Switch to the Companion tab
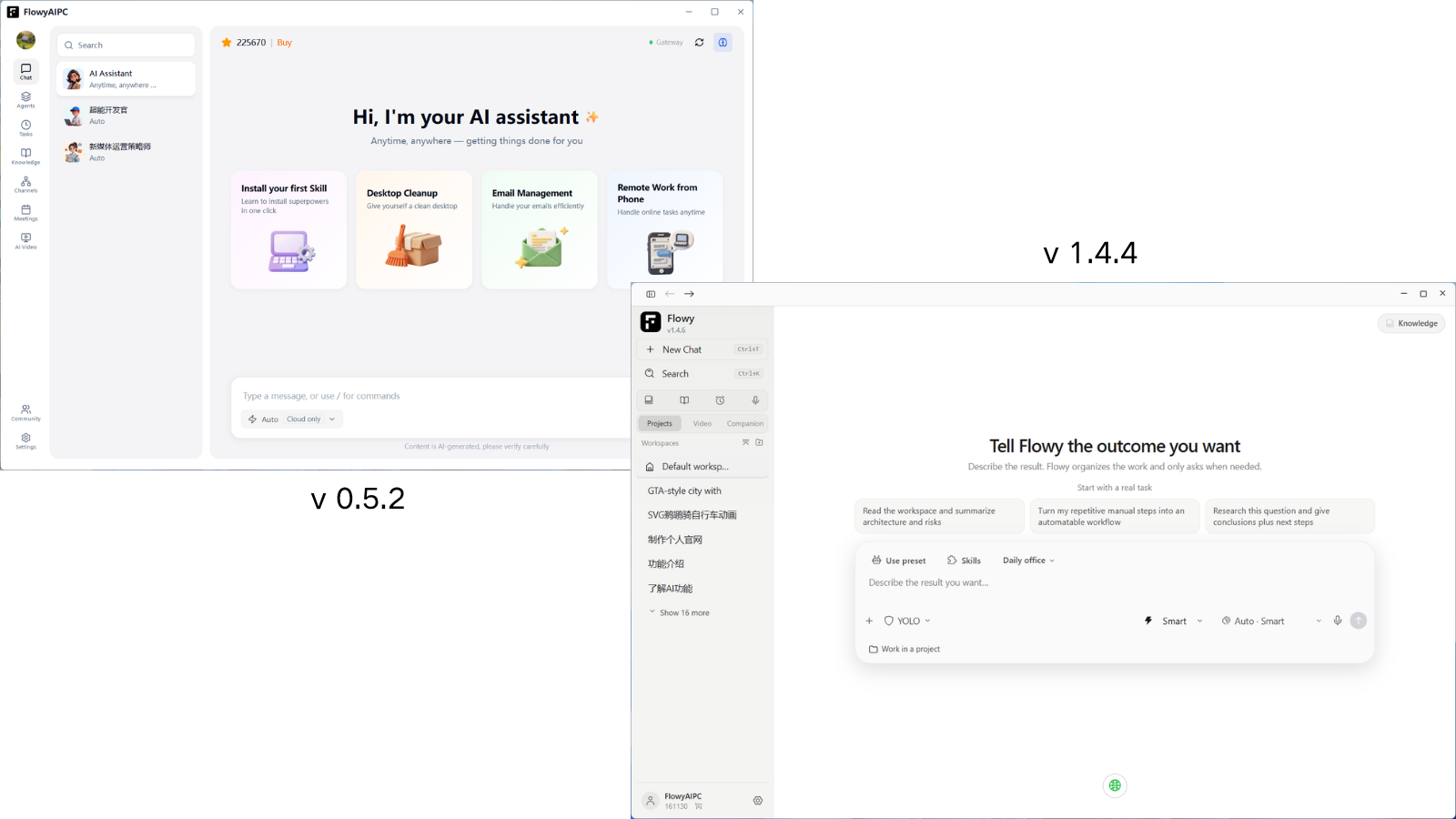 click(x=745, y=424)
